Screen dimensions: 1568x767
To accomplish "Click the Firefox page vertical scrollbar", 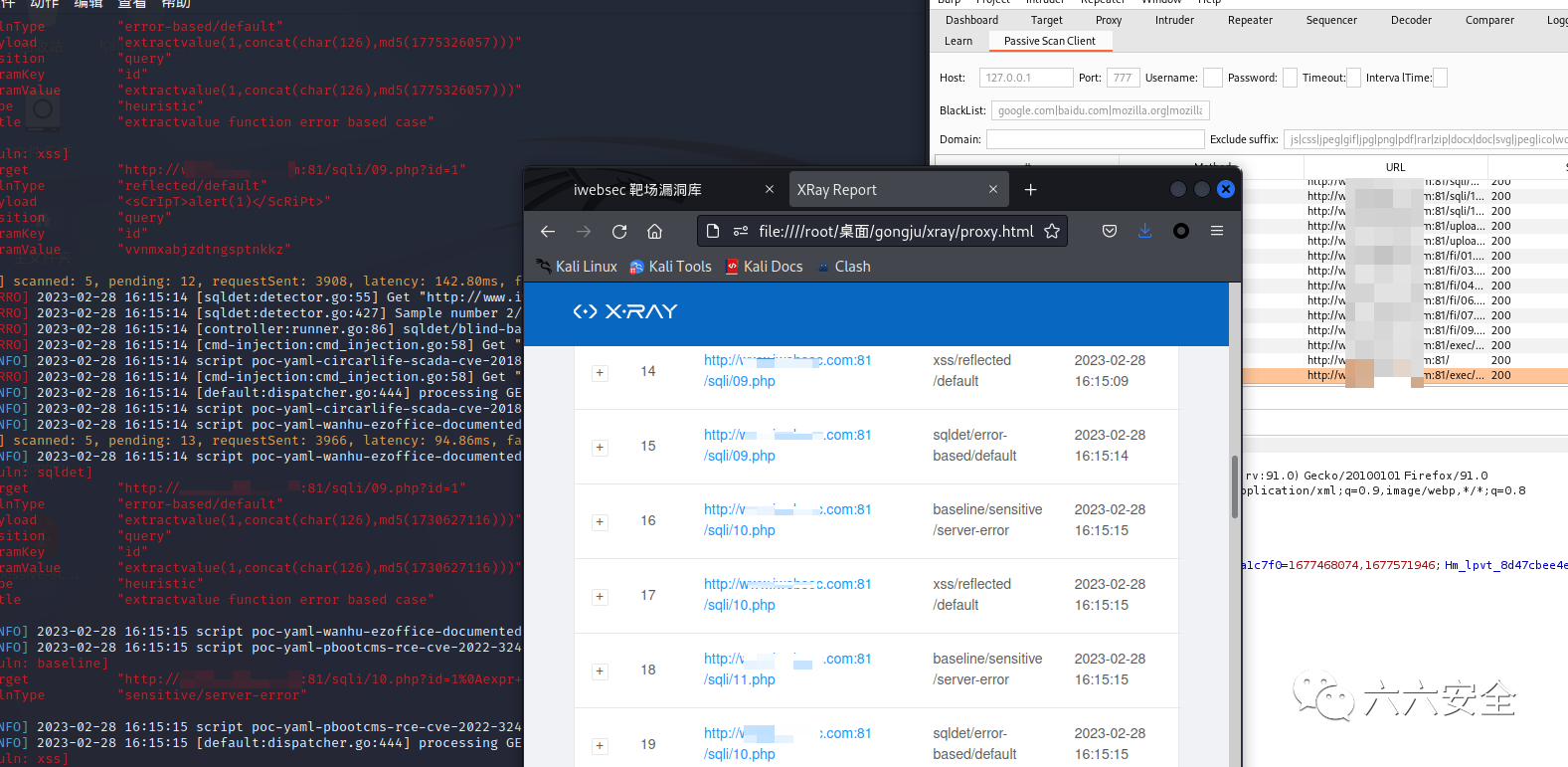I will tap(1235, 487).
